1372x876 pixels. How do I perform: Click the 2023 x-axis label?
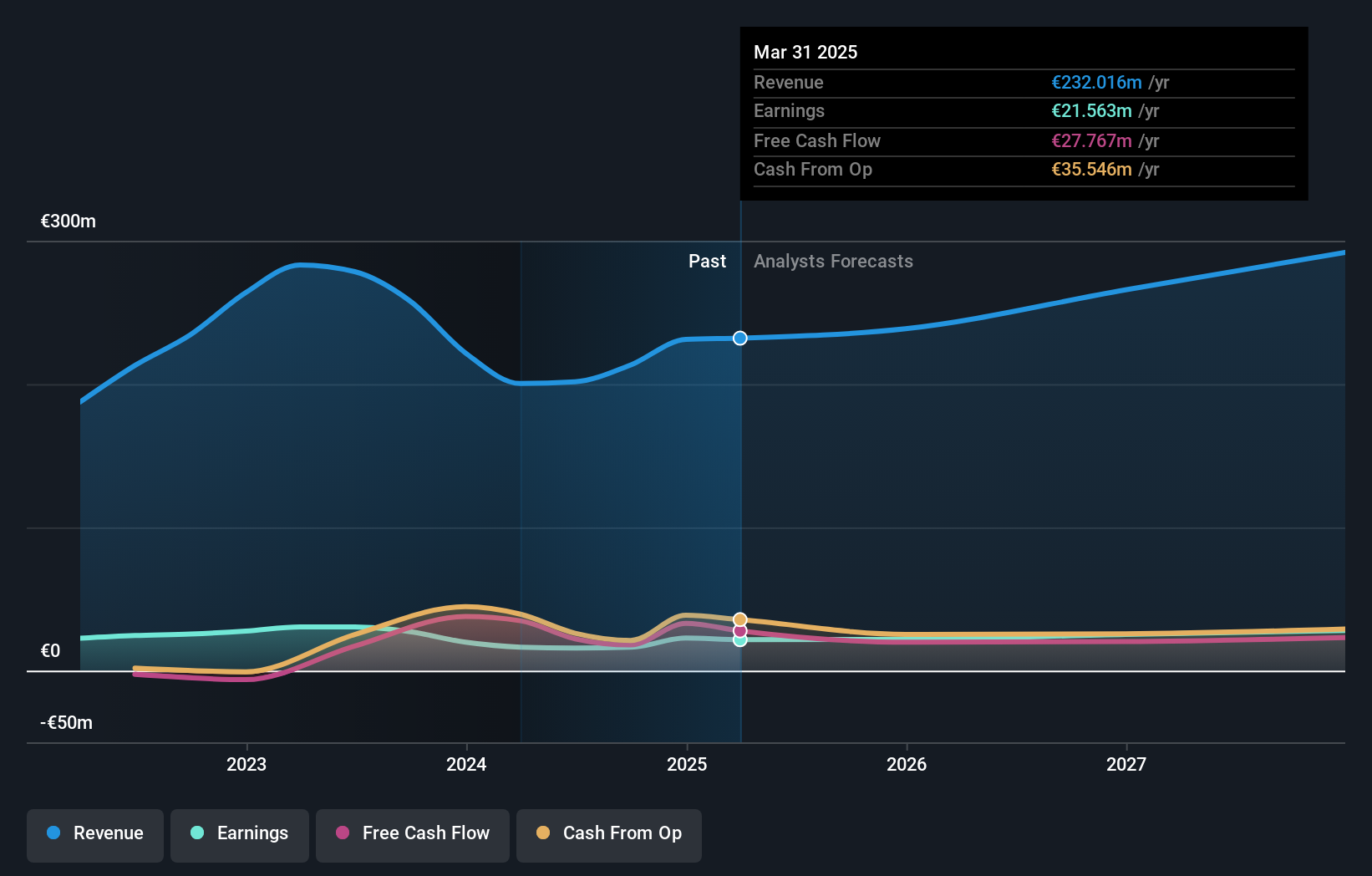click(x=246, y=764)
